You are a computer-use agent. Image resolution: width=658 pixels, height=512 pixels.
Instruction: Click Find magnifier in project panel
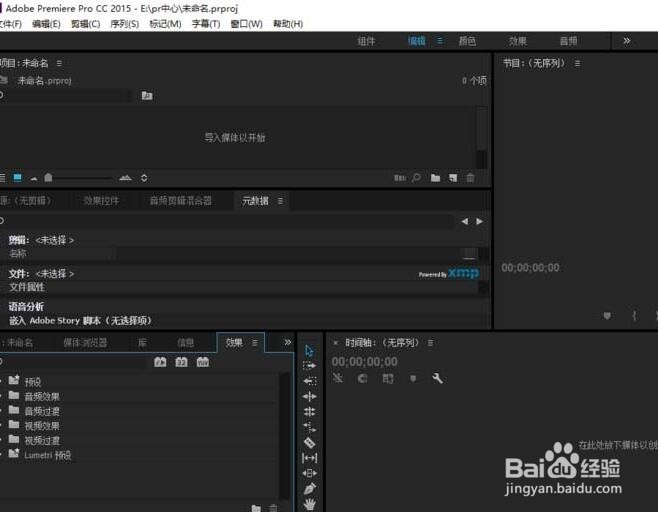(x=416, y=178)
